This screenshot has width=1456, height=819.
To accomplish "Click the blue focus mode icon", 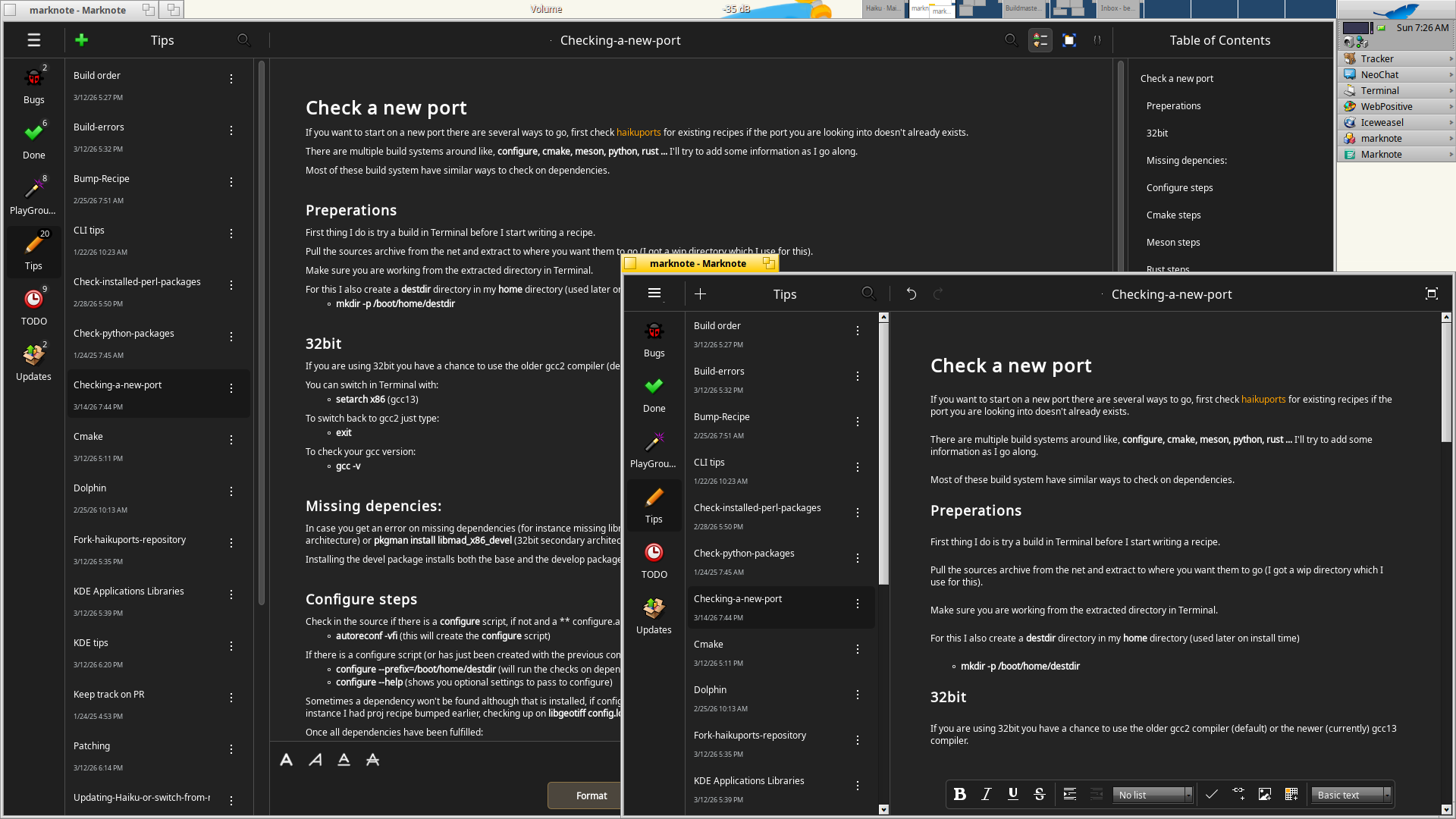I will pyautogui.click(x=1069, y=40).
